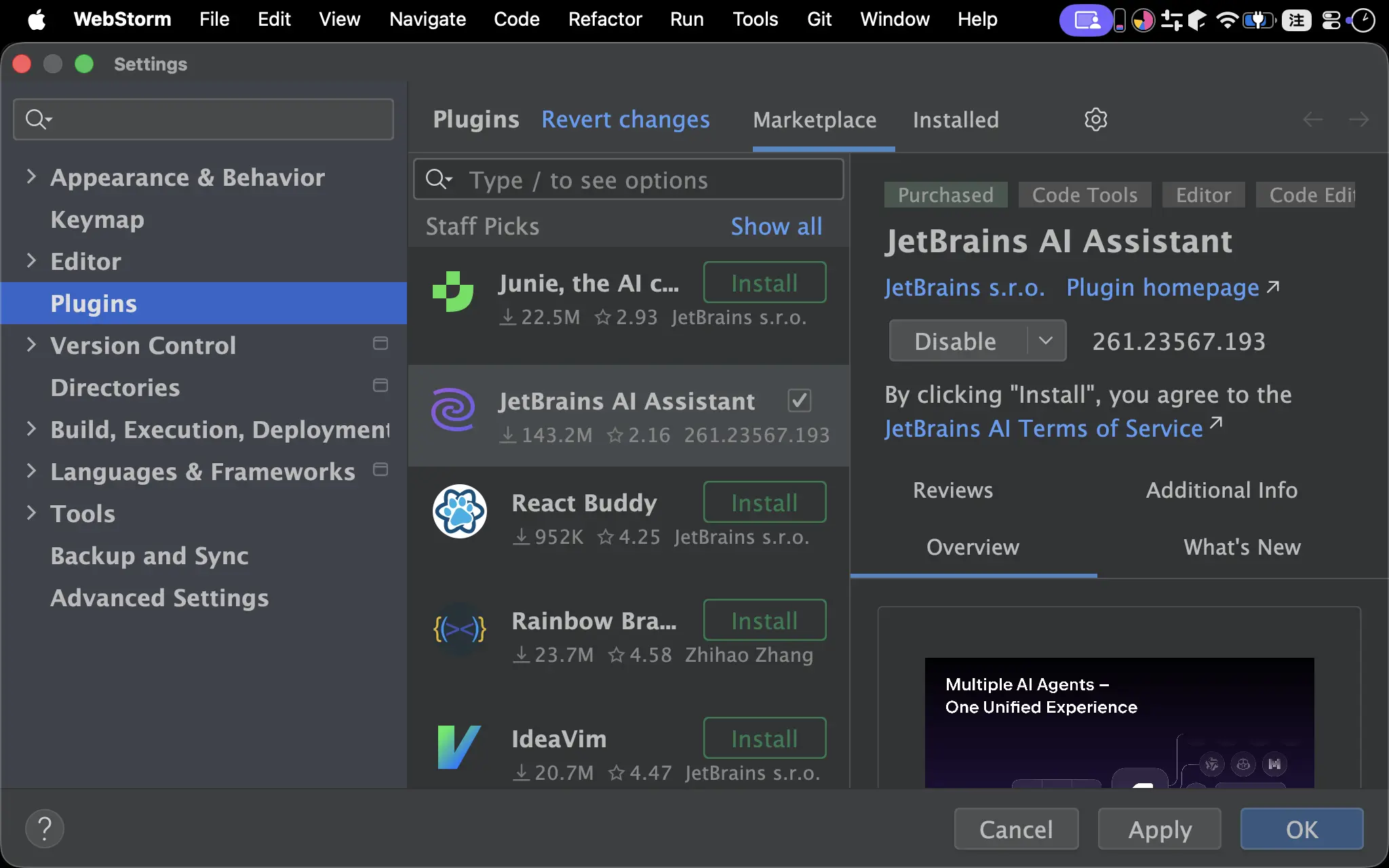1389x868 pixels.
Task: Click the Rainbow Brackets plugin icon
Action: 460,629
